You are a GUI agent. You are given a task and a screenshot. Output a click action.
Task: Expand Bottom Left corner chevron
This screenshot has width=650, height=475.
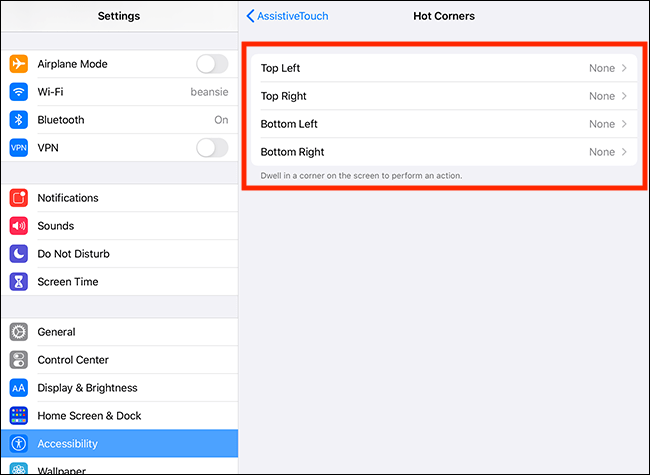pos(624,124)
